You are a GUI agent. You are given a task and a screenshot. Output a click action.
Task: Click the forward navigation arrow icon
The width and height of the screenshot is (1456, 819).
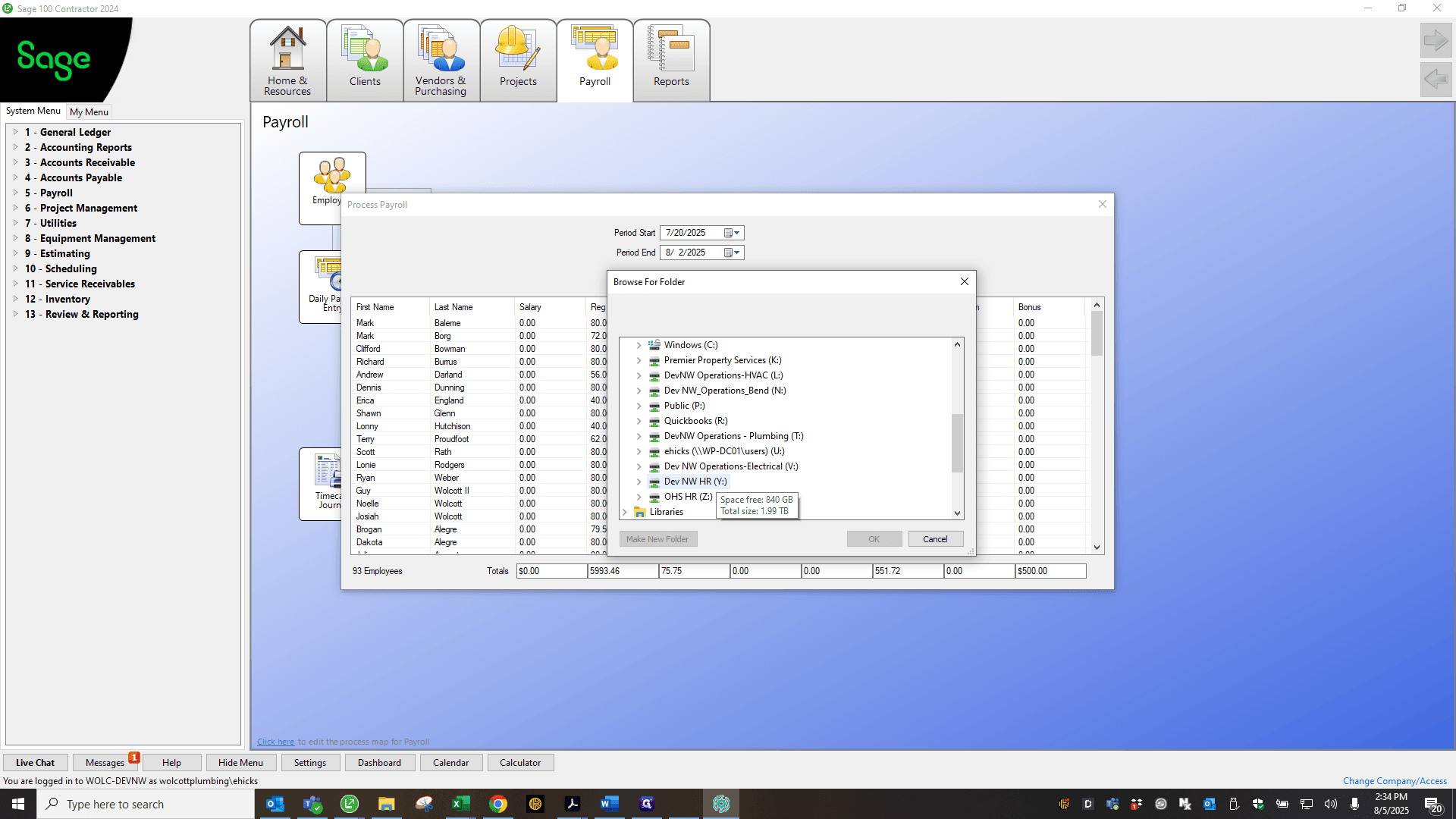point(1436,40)
